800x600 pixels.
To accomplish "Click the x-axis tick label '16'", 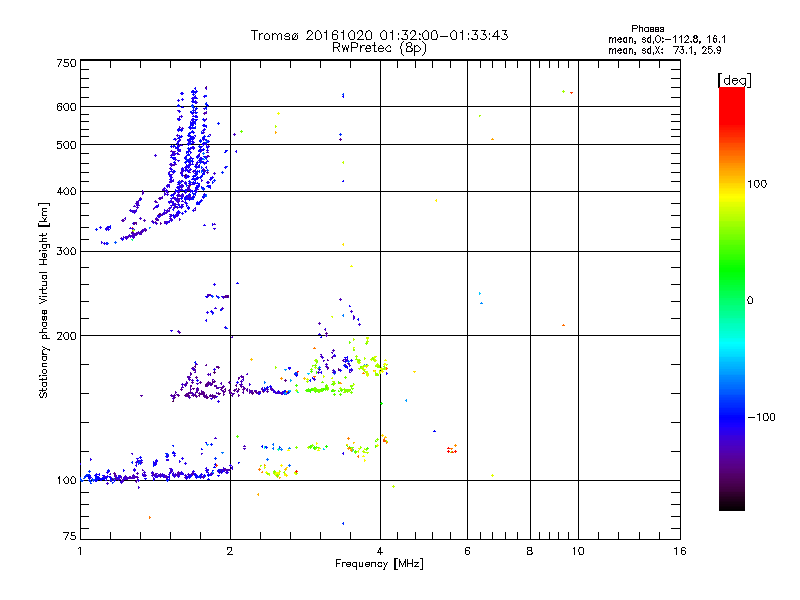I will pos(680,551).
